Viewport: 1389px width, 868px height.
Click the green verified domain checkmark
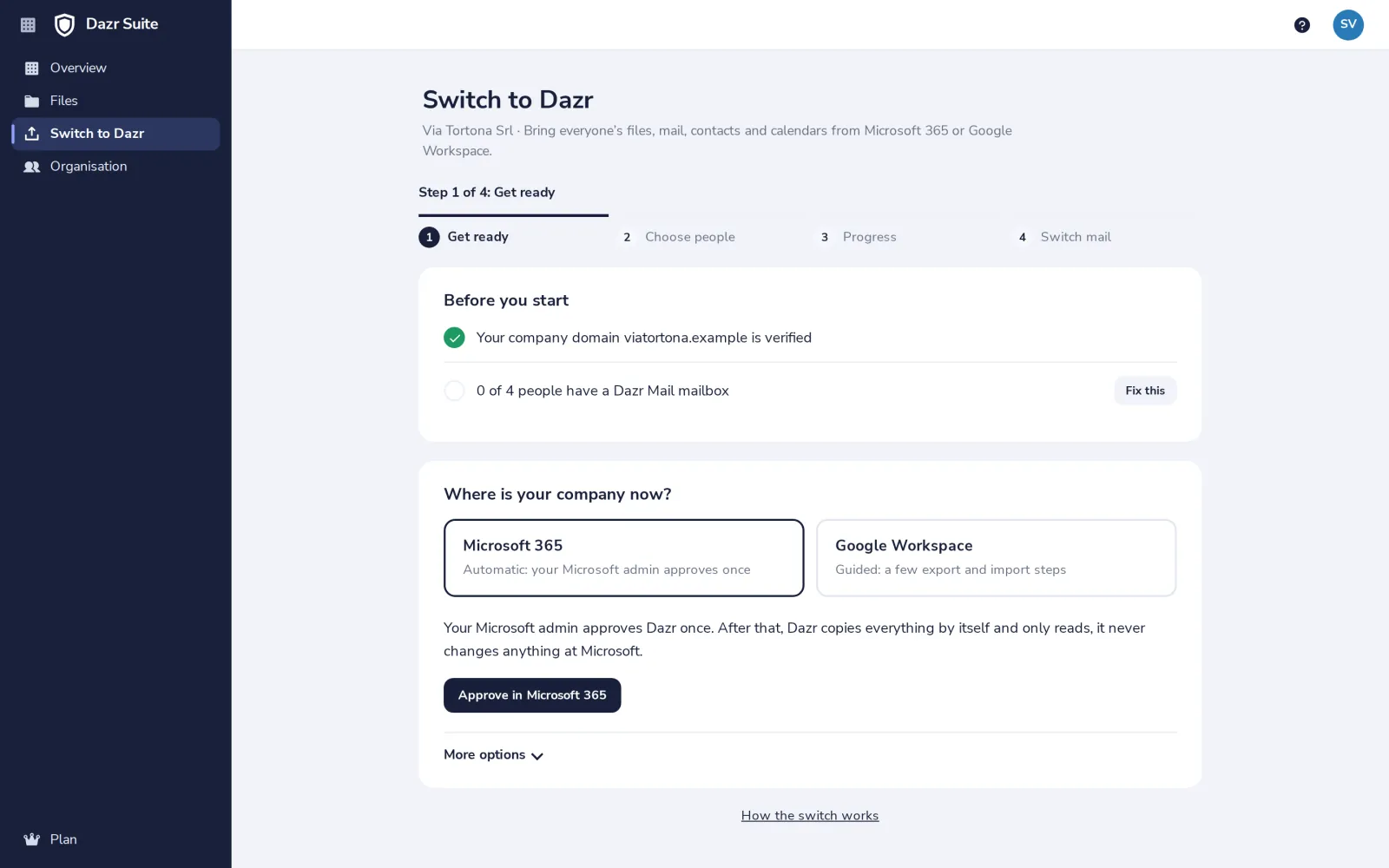pos(454,338)
